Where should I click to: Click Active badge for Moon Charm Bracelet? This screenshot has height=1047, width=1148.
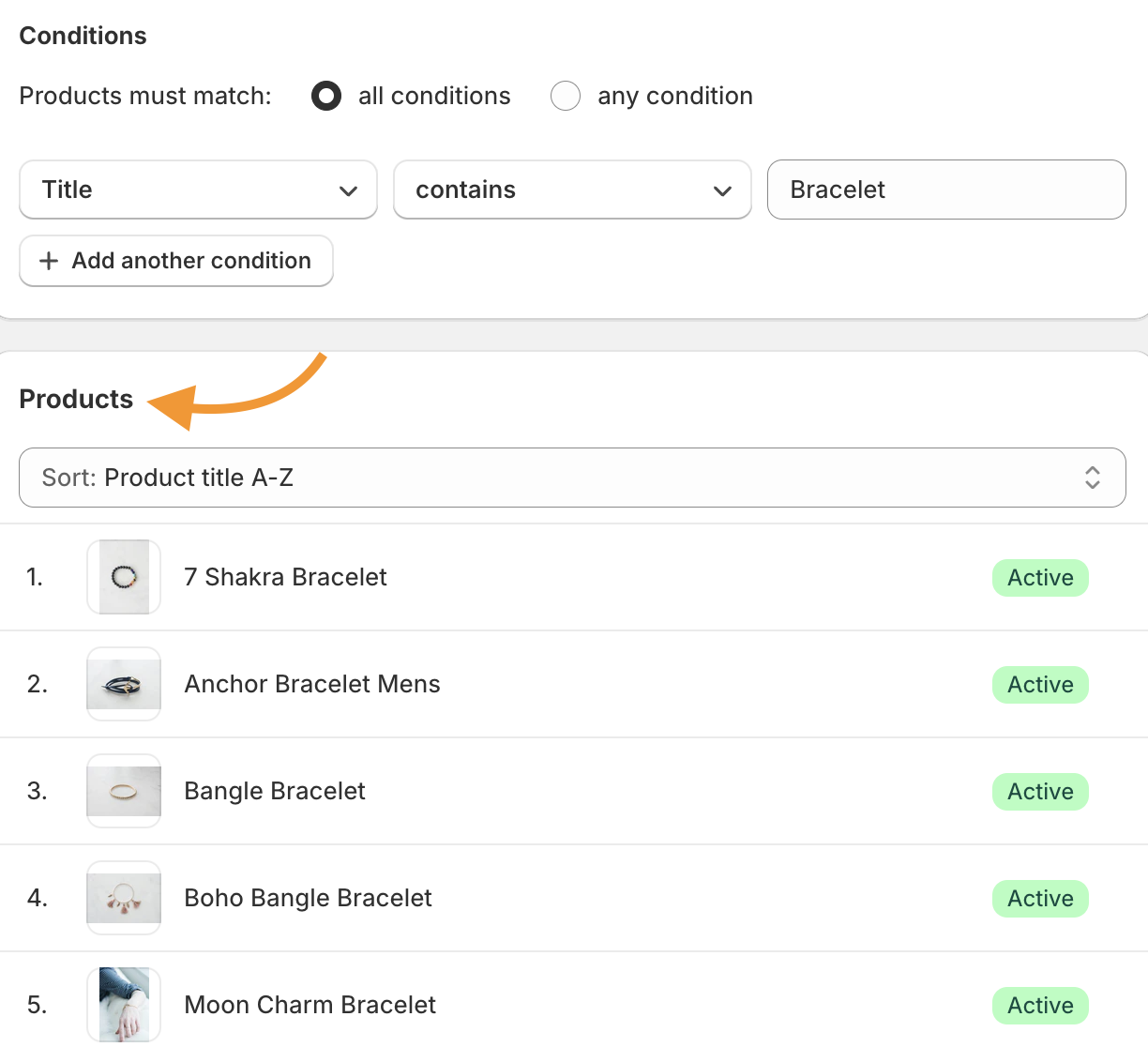(1040, 1006)
